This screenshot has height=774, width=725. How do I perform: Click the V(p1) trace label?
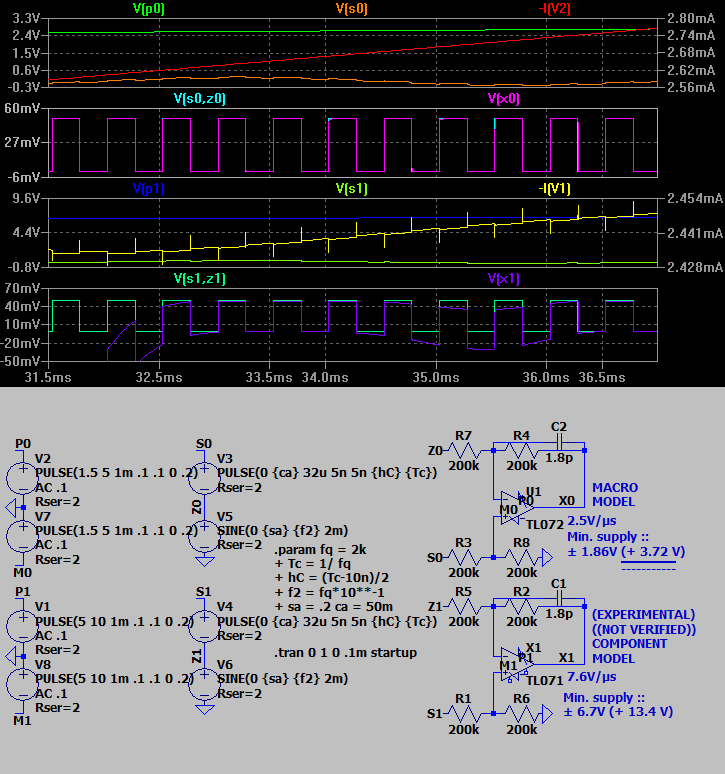[x=152, y=188]
